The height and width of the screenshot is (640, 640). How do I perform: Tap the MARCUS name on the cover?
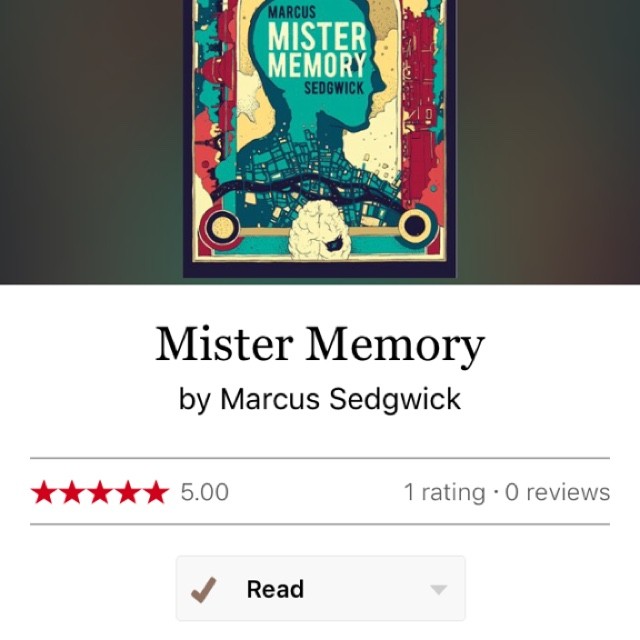point(292,11)
